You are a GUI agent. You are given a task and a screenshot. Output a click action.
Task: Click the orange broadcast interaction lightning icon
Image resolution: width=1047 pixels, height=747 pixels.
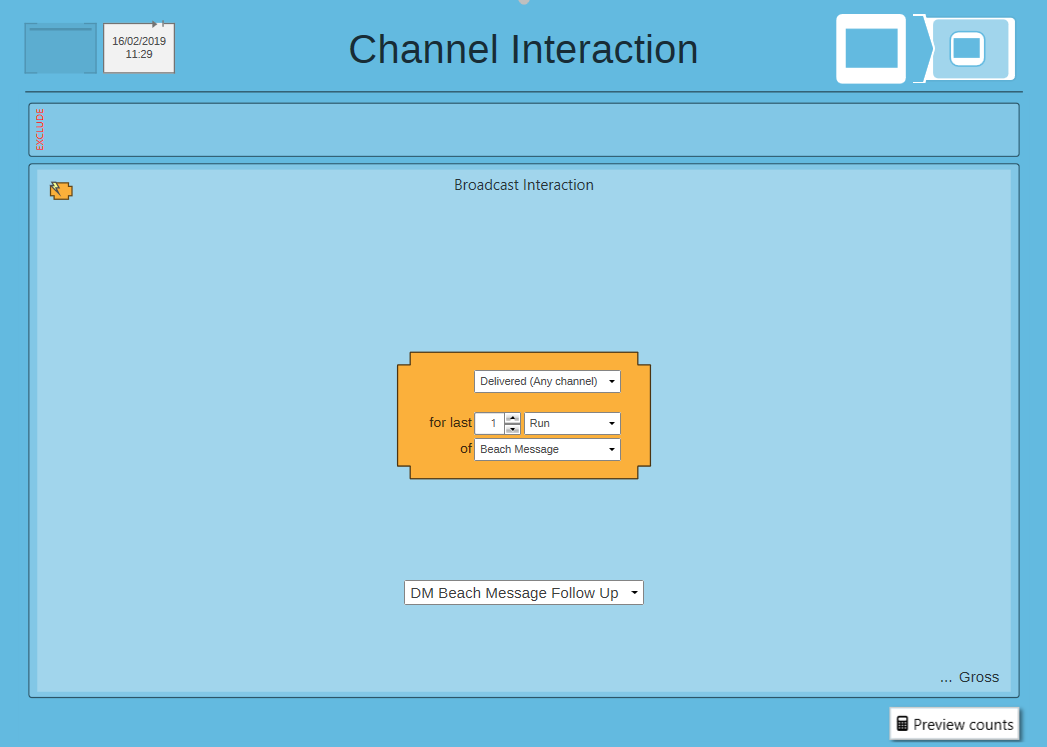[x=61, y=191]
